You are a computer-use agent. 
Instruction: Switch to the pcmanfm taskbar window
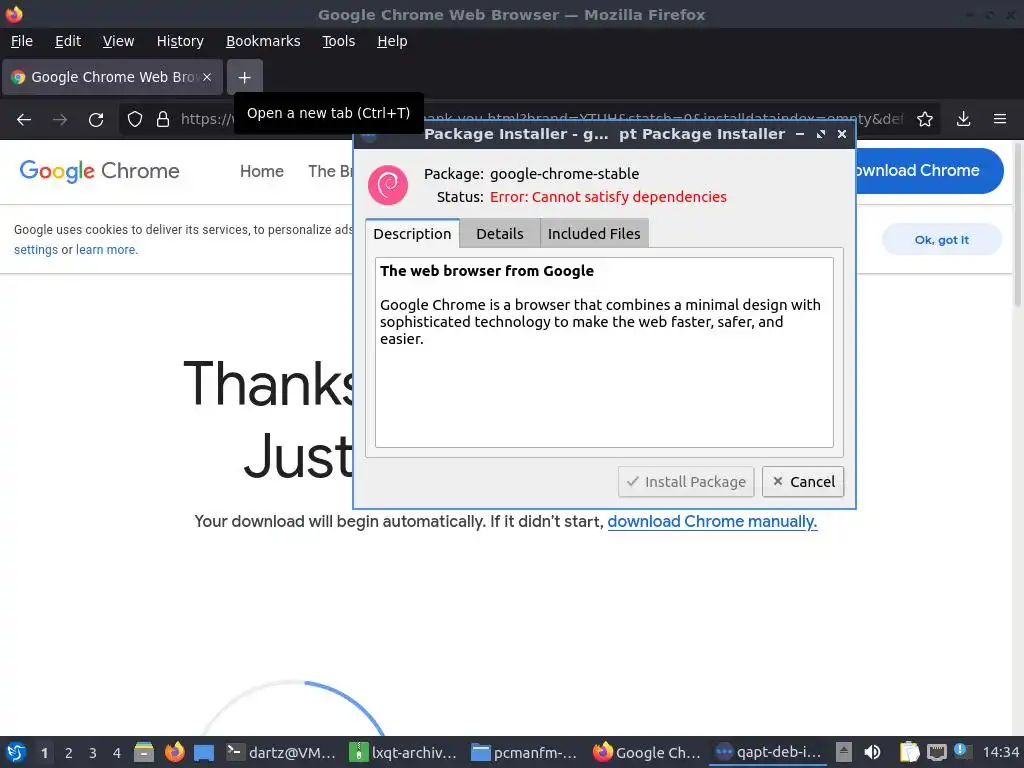524,752
